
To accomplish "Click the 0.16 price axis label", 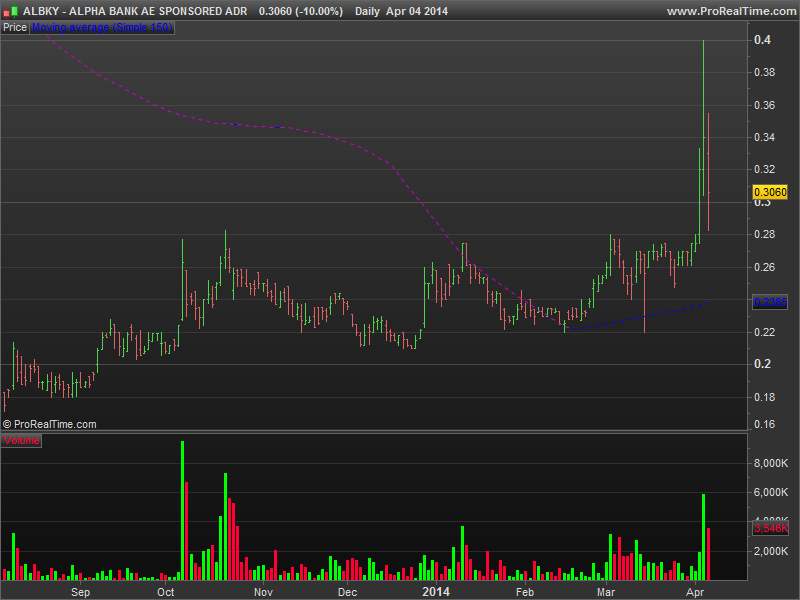I will pos(764,424).
